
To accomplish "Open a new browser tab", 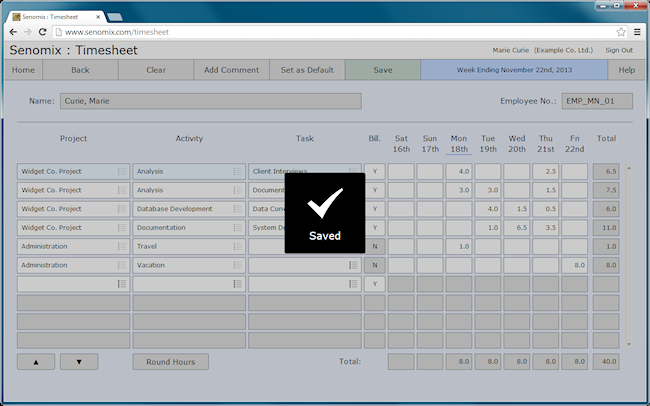I will tap(114, 17).
